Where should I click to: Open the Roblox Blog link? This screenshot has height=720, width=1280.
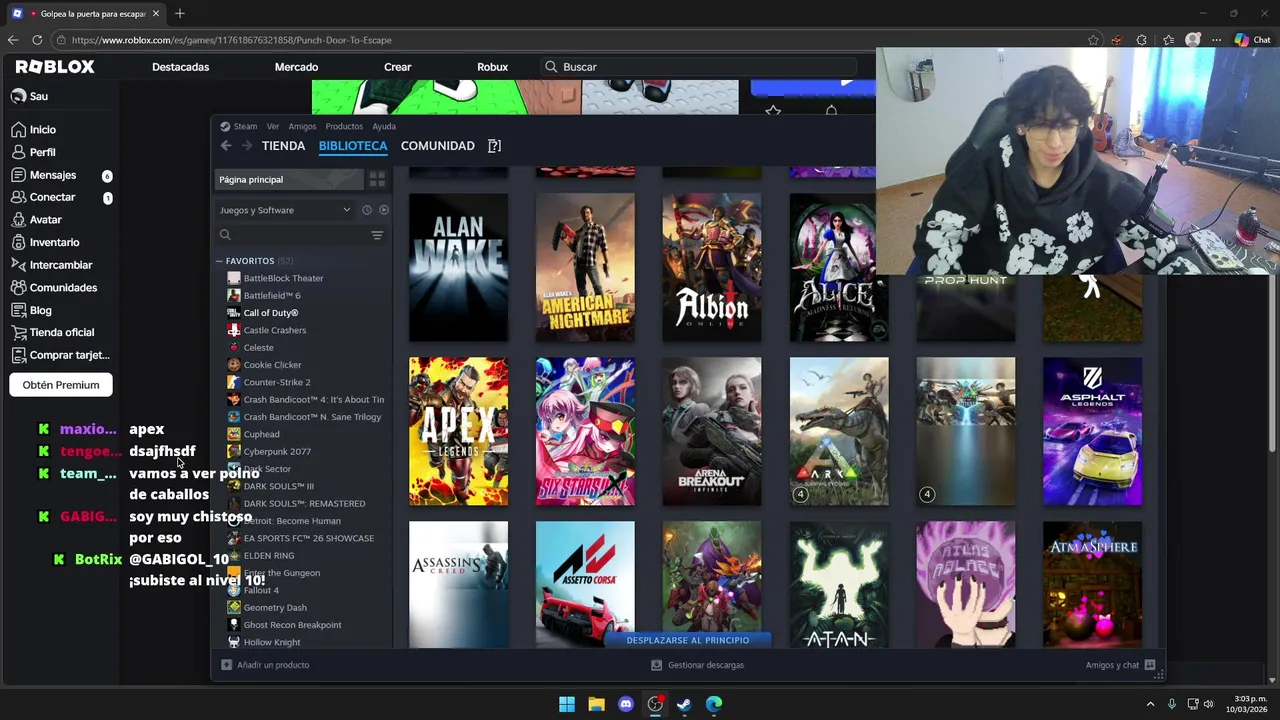click(31, 310)
